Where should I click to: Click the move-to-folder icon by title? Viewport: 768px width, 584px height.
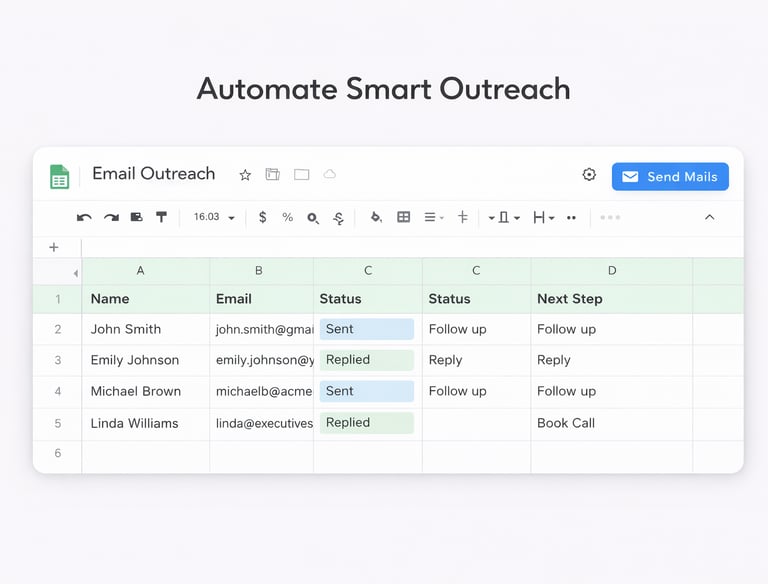(x=272, y=174)
